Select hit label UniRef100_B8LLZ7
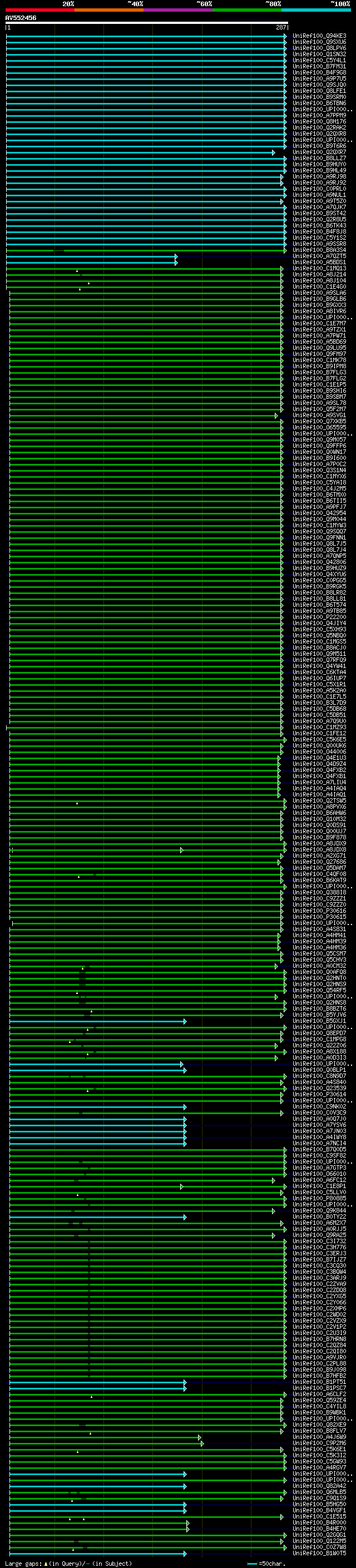Screen dimensions: 356x1568 click(x=319, y=159)
